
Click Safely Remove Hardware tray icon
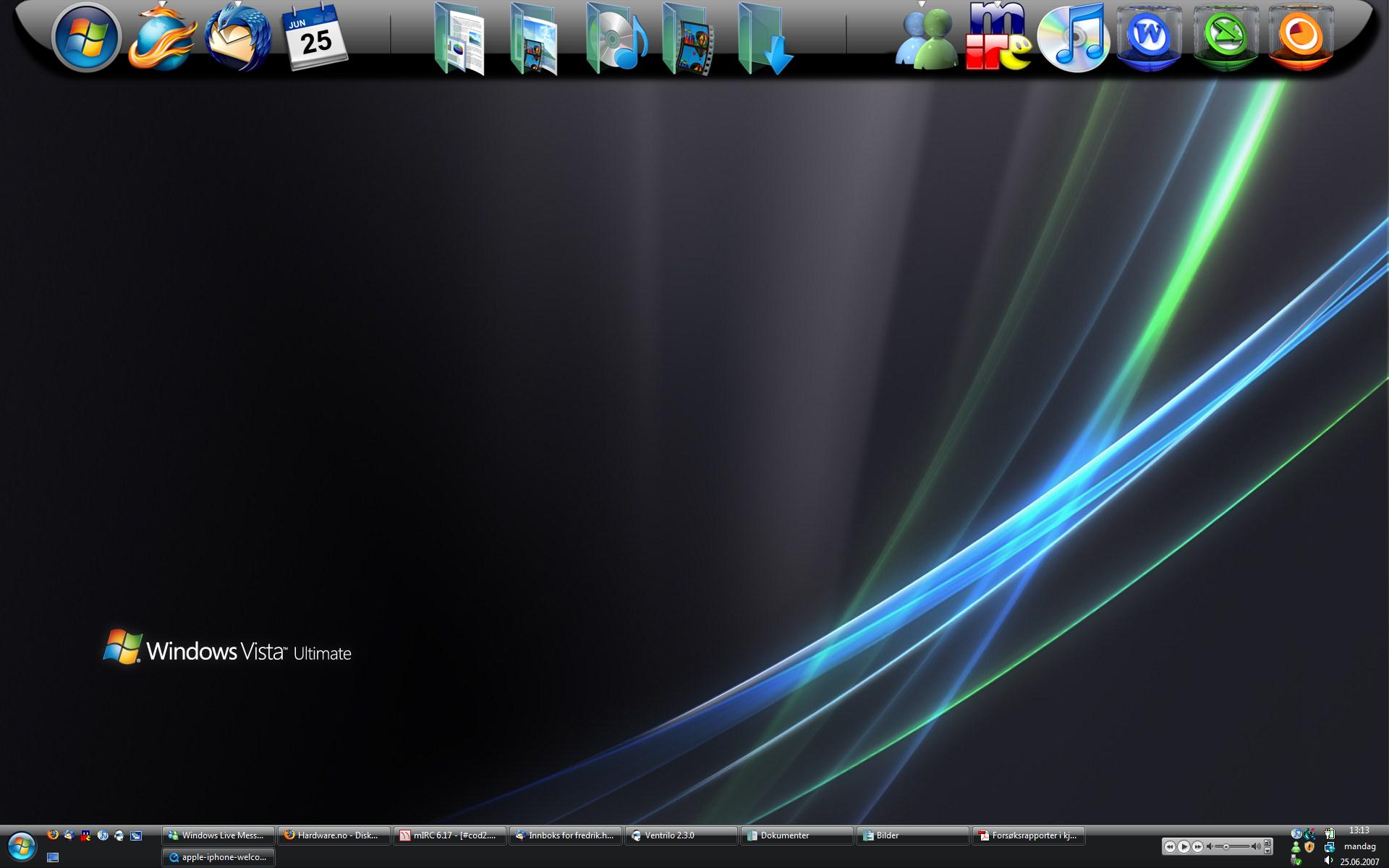tap(1296, 861)
